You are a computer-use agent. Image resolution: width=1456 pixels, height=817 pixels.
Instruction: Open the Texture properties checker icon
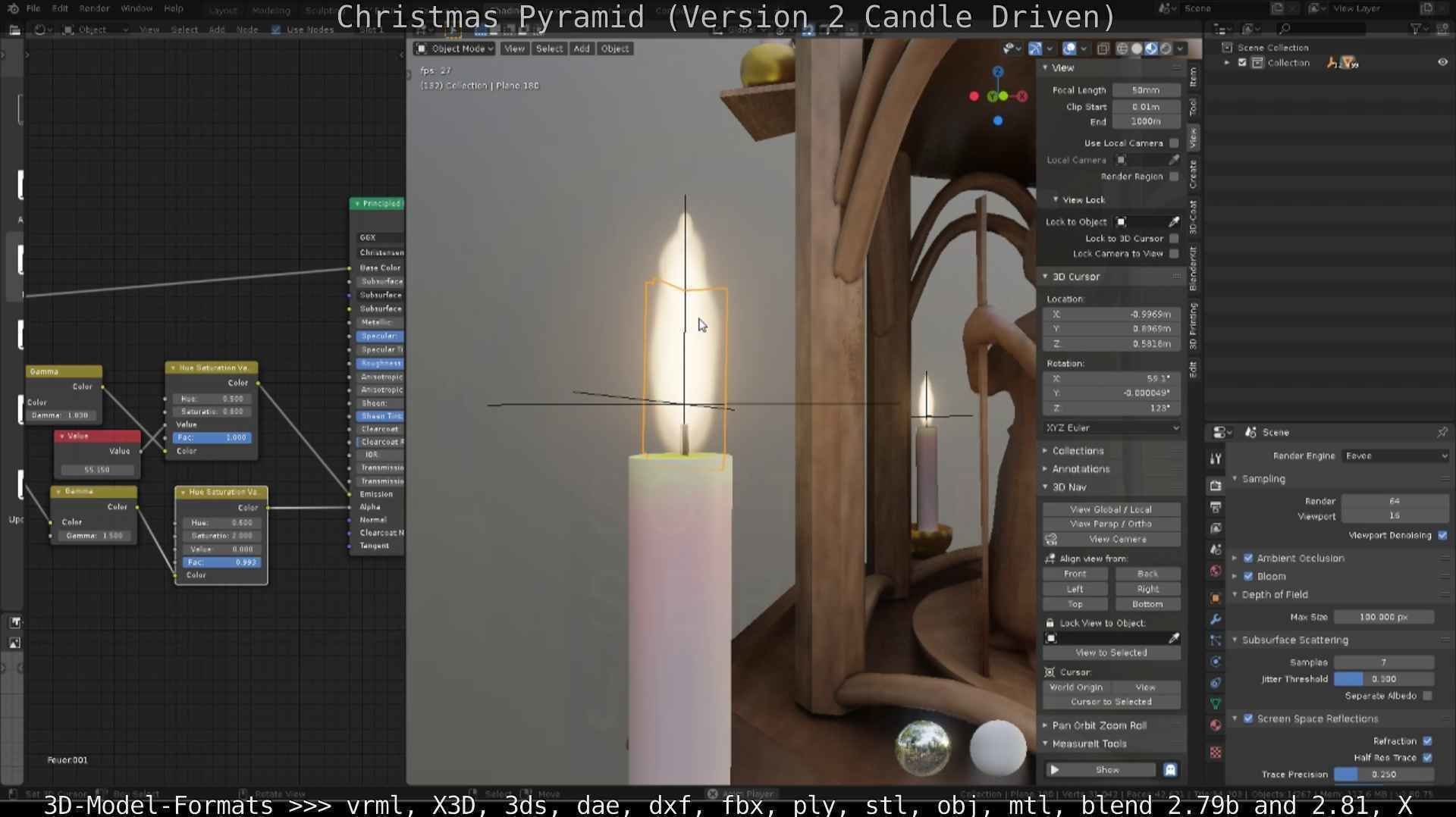click(x=1216, y=753)
